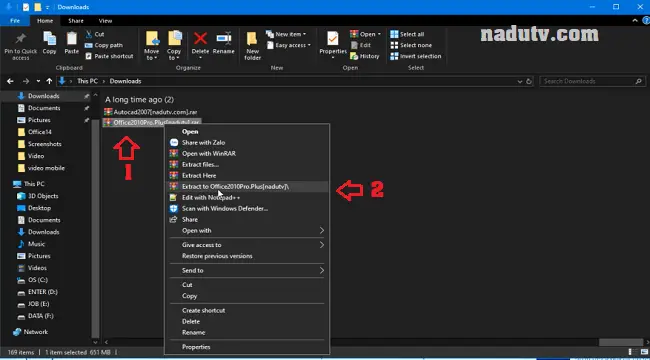
Task: Choose Restore previous versions
Action: (247, 256)
